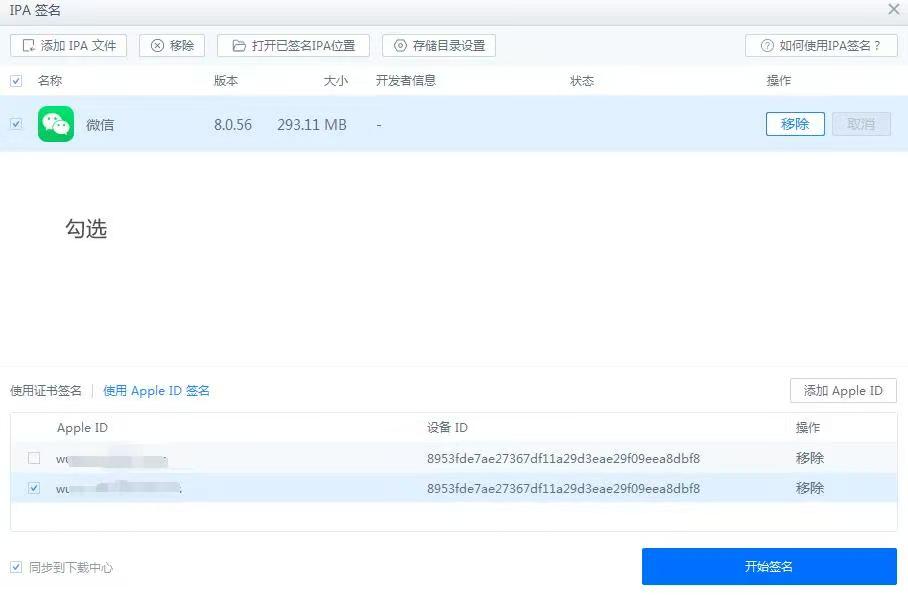The width and height of the screenshot is (908, 603).
Task: Click the 移除 toolbar icon with circled X
Action: pyautogui.click(x=158, y=44)
